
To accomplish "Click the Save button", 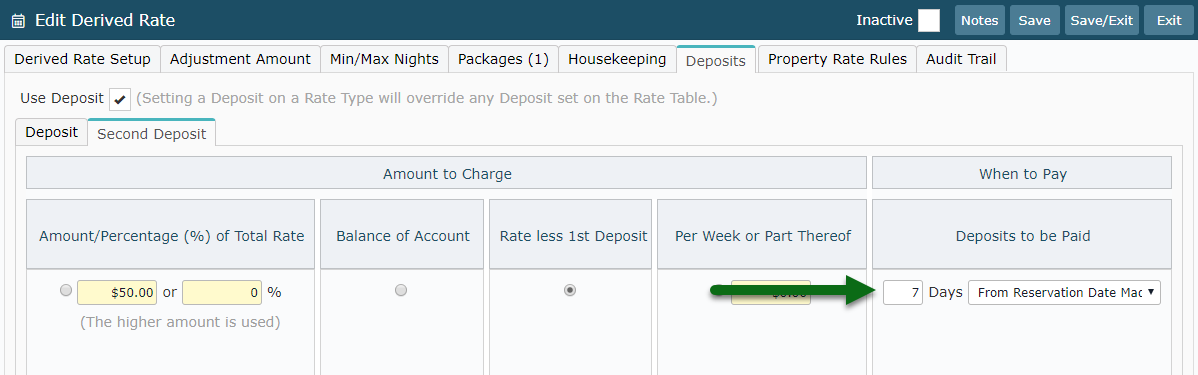I will pos(1034,21).
